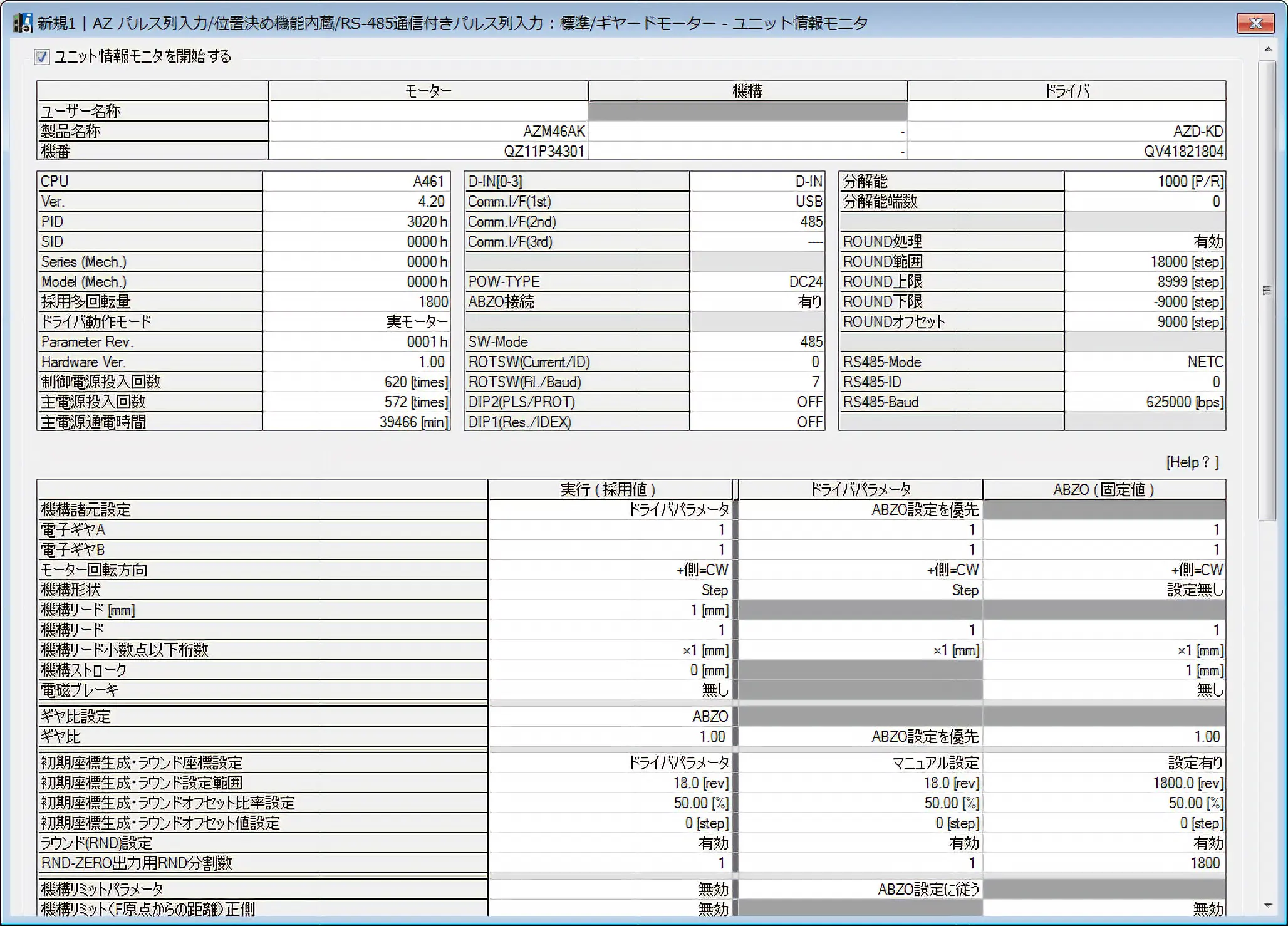
Task: Click the Ver. value 4.20
Action: (431, 201)
